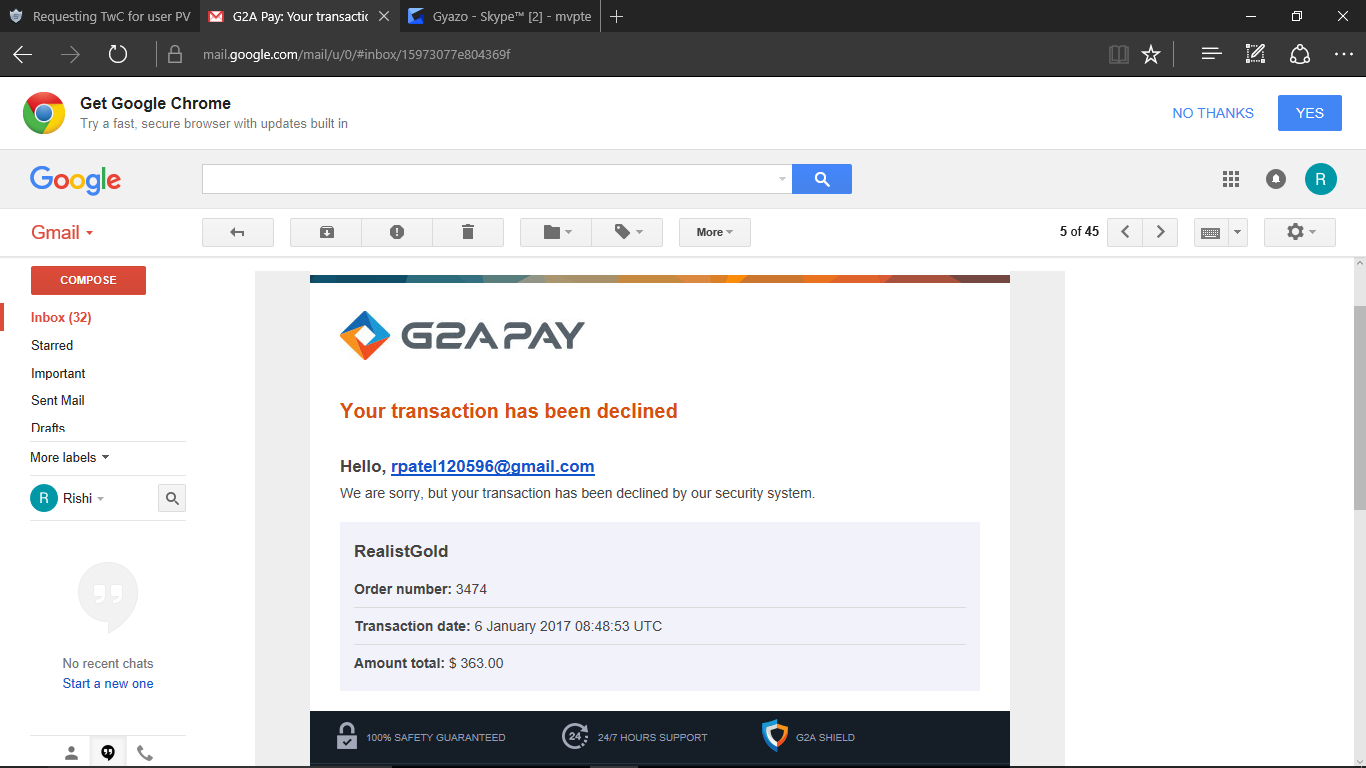The image size is (1366, 768).
Task: Click rpatel120596@gmail.com email link
Action: (x=493, y=466)
